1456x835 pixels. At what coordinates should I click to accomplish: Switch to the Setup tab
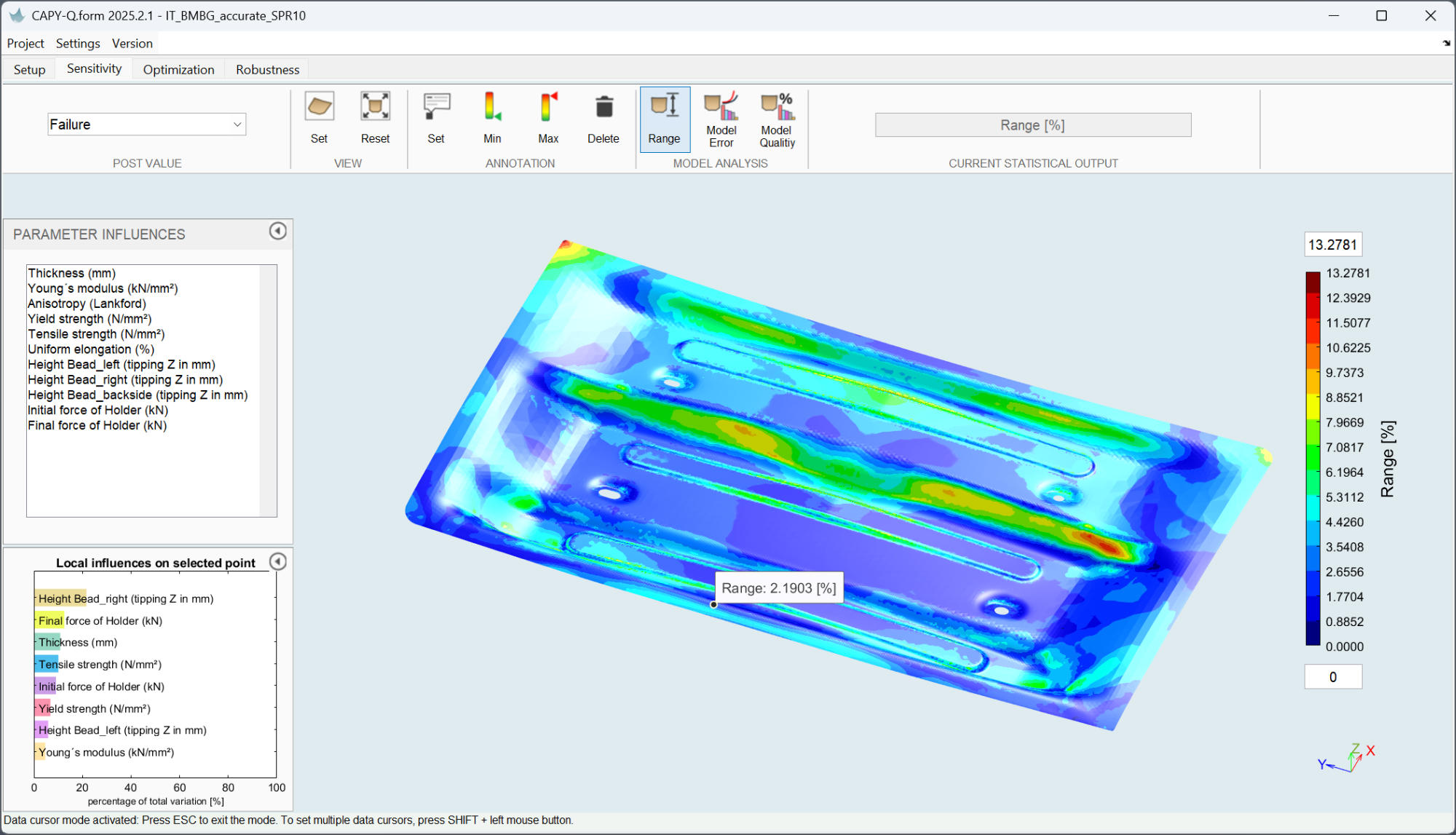30,70
